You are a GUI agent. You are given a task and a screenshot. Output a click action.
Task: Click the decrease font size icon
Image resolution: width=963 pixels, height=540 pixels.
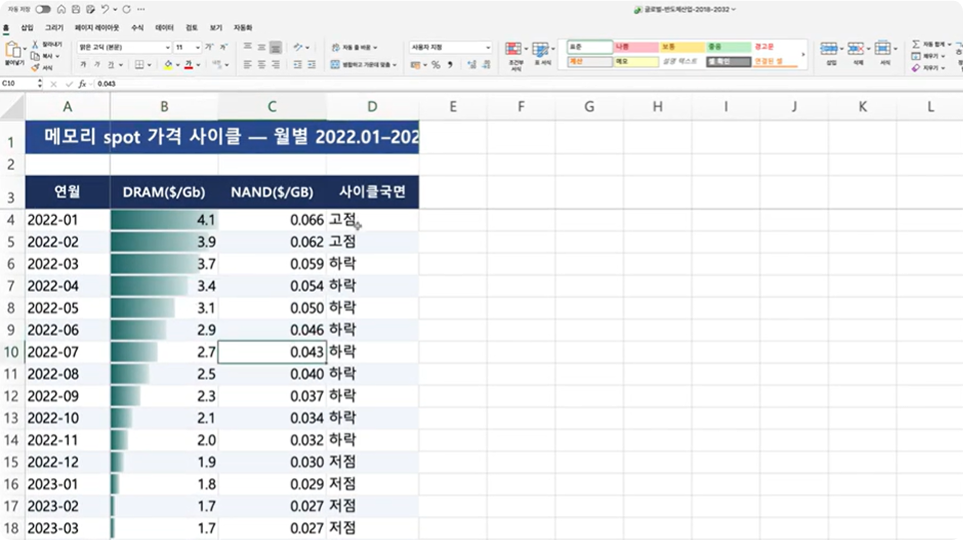point(224,47)
